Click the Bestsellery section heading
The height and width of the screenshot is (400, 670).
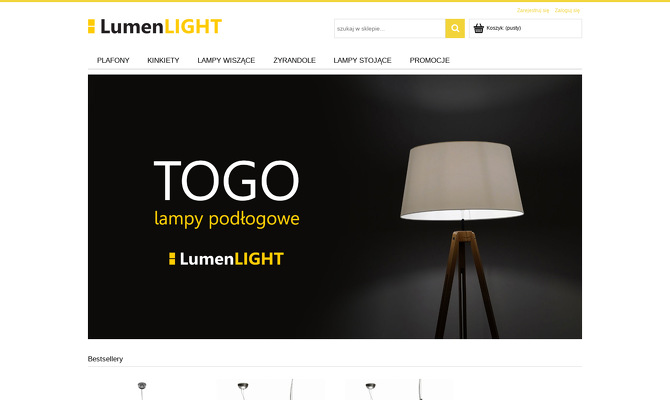pyautogui.click(x=105, y=359)
